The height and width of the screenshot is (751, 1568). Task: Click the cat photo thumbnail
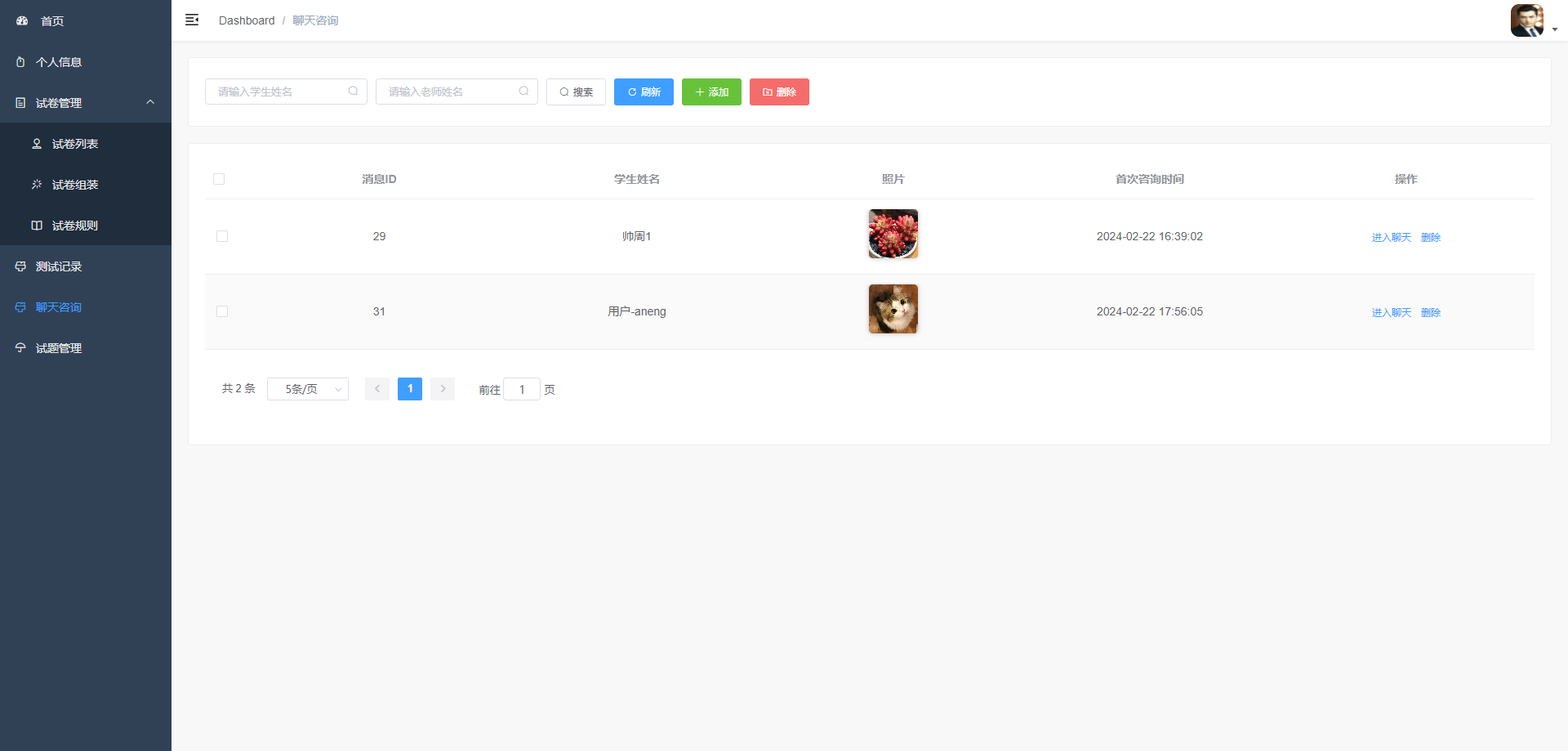point(893,309)
